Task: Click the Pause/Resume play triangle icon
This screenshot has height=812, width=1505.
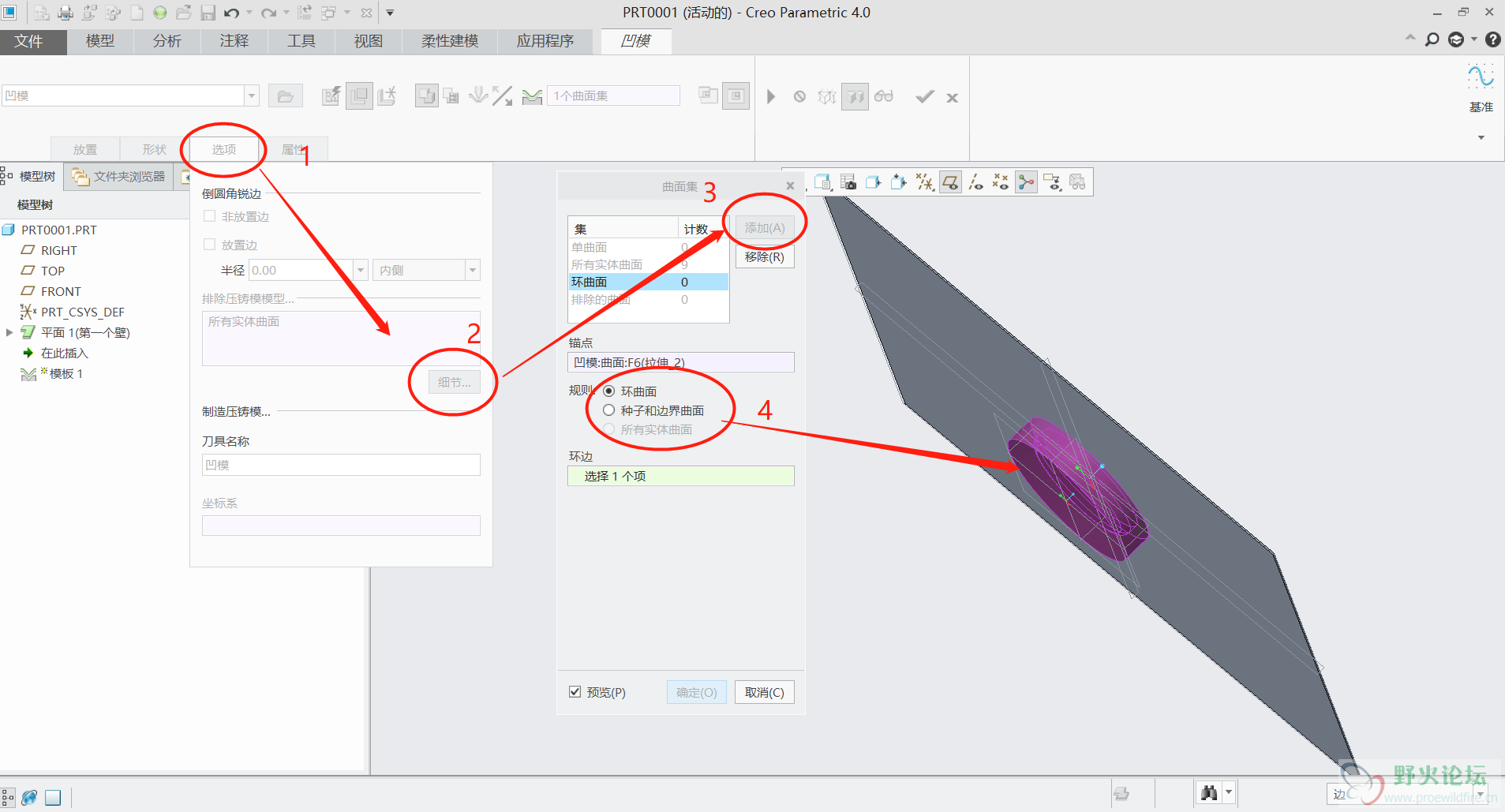Action: coord(771,96)
